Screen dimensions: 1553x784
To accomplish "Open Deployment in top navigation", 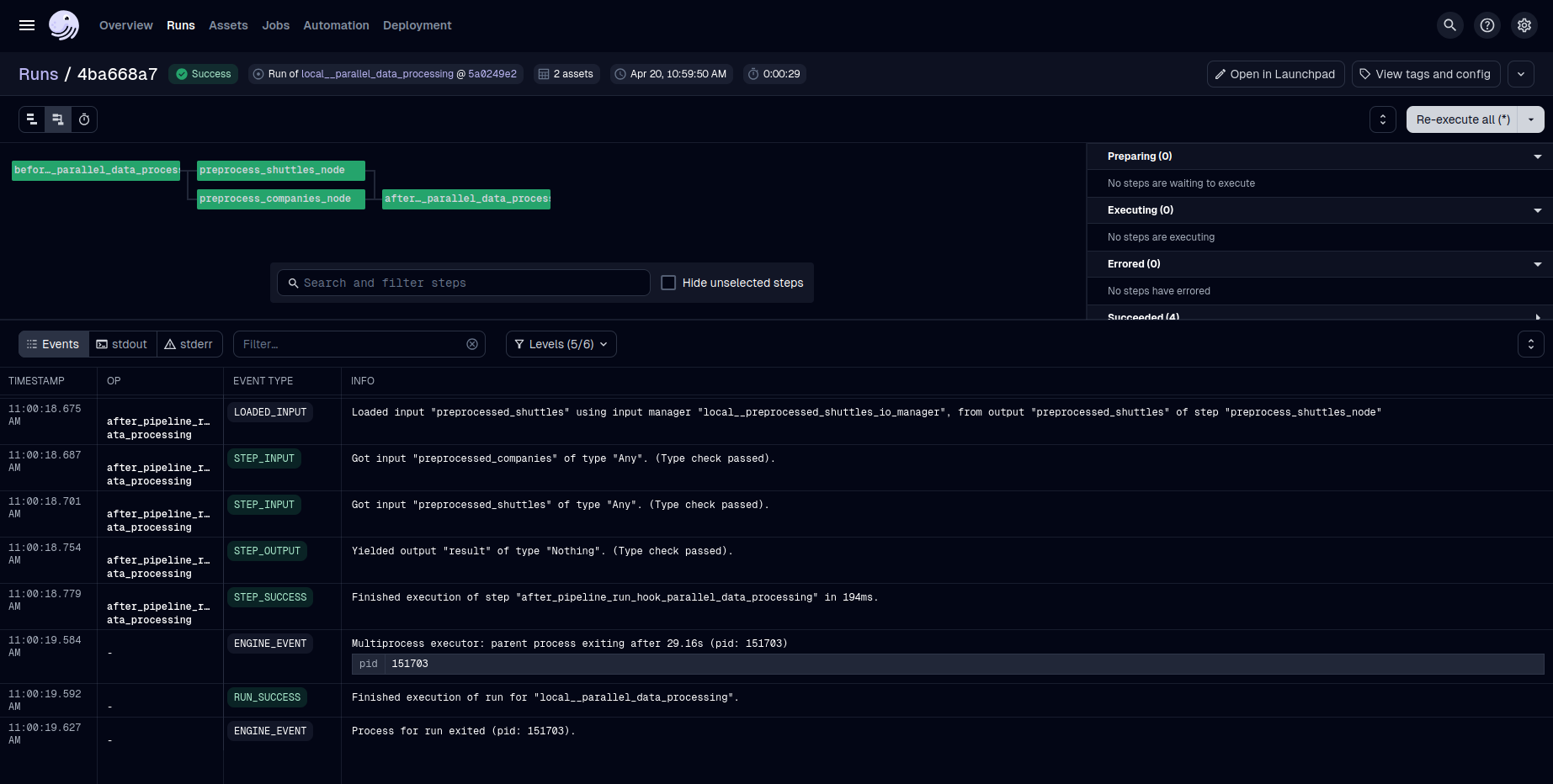I will click(x=418, y=25).
